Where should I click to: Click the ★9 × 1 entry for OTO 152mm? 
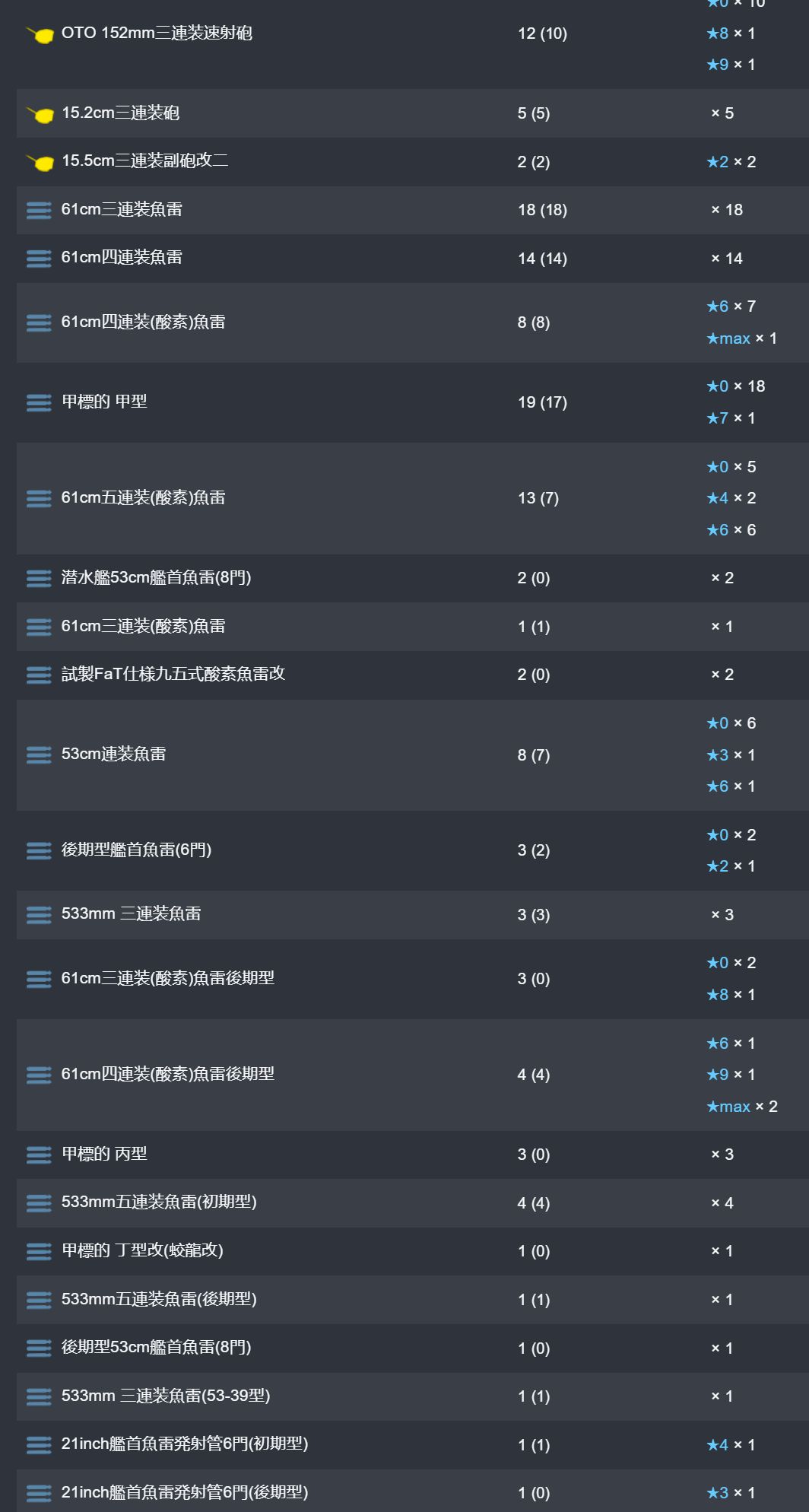(730, 65)
